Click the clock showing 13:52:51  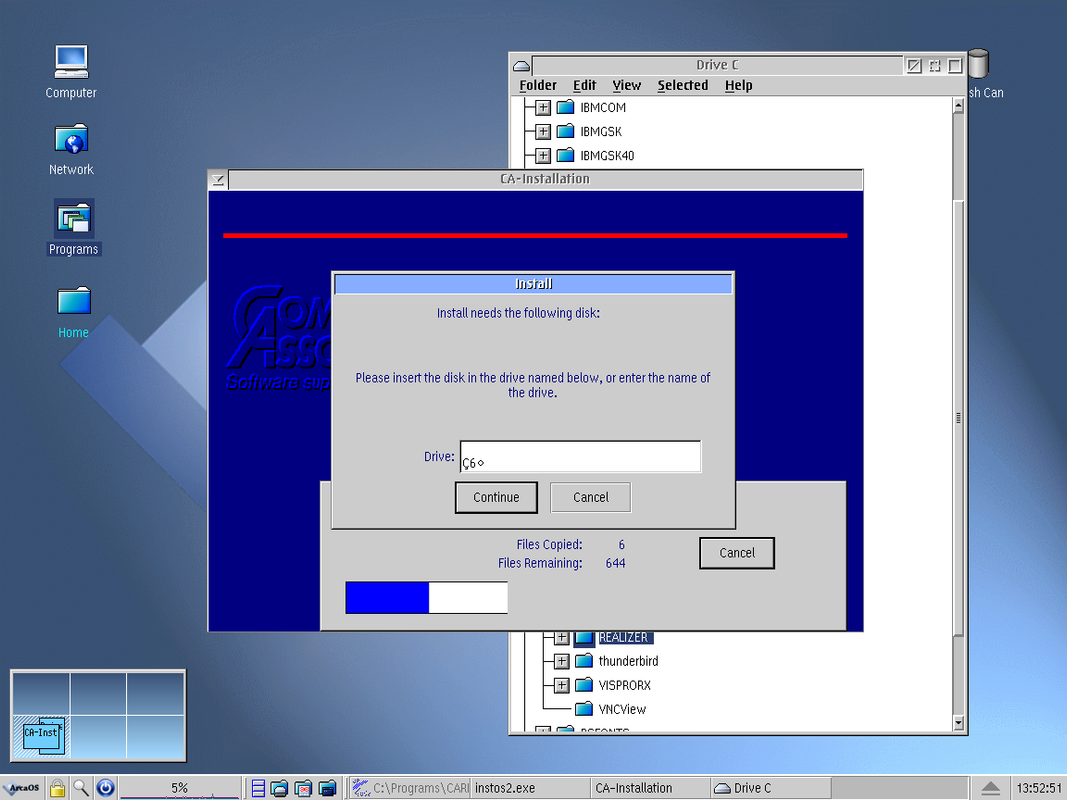click(x=1038, y=788)
